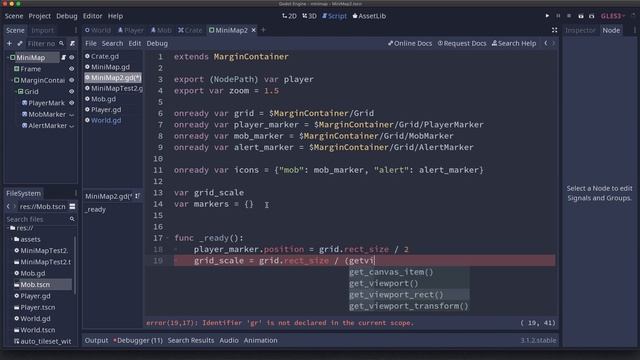Viewport: 640px width, 360px height.
Task: Switch to the Inspector tab
Action: click(x=580, y=30)
